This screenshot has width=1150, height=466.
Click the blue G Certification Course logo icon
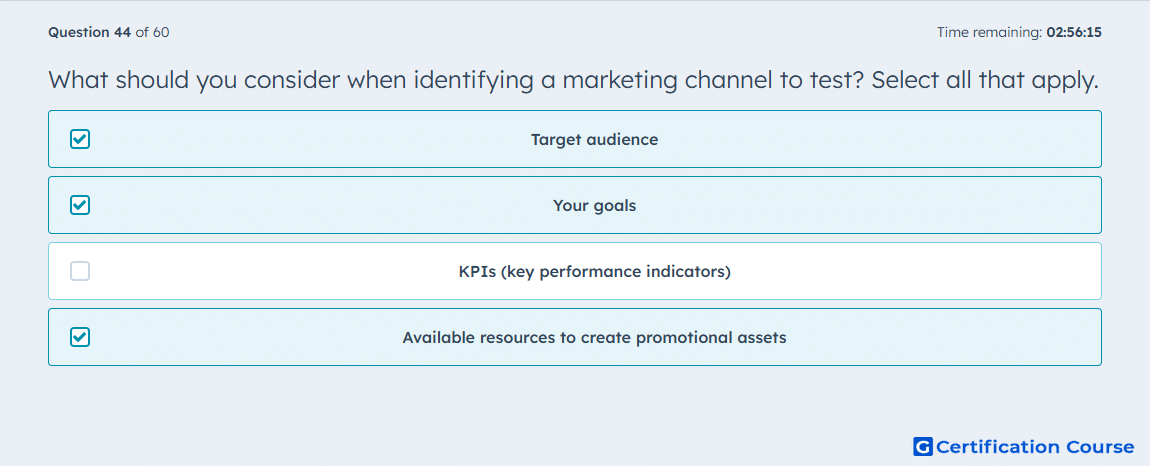923,446
